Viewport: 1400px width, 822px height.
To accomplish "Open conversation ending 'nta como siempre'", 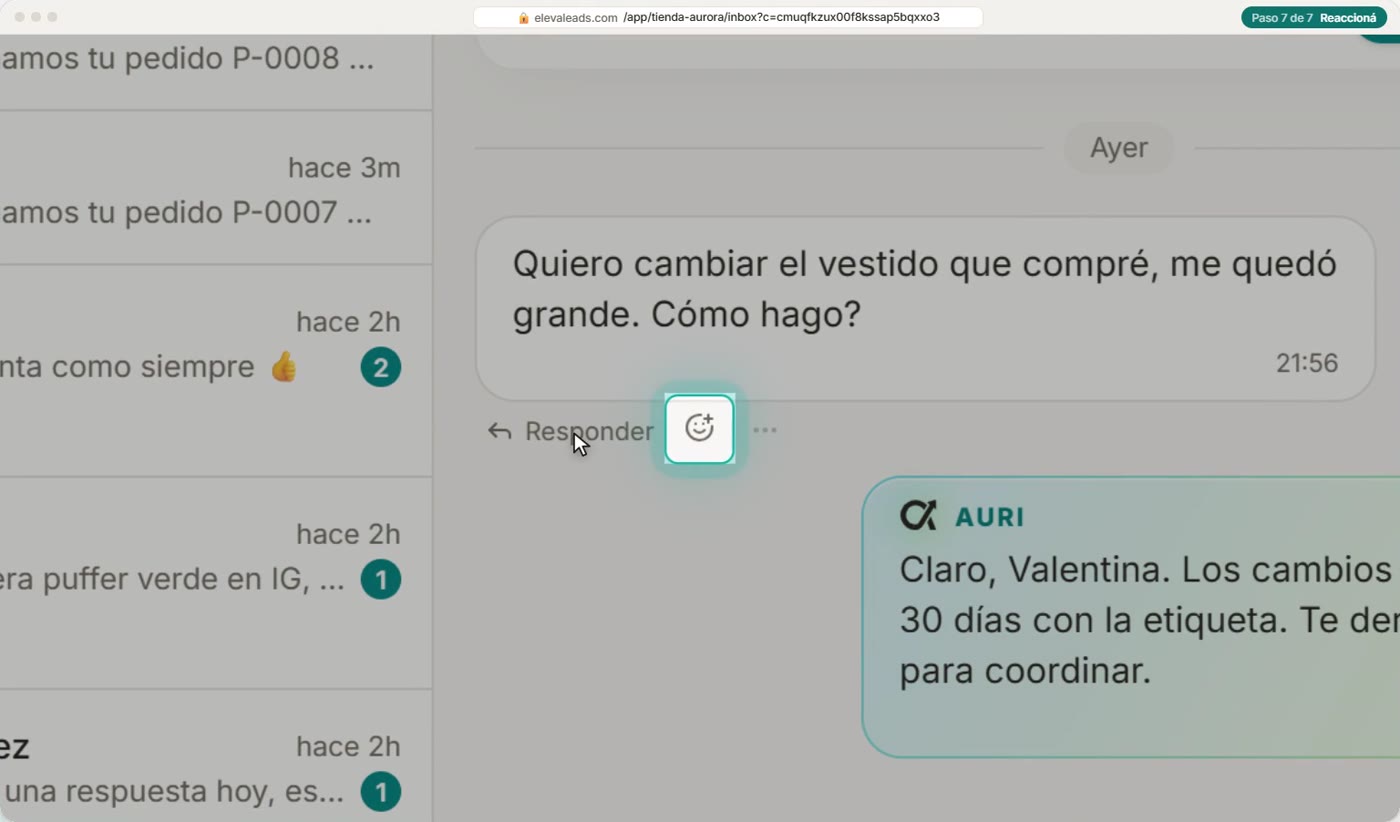I will click(216, 371).
